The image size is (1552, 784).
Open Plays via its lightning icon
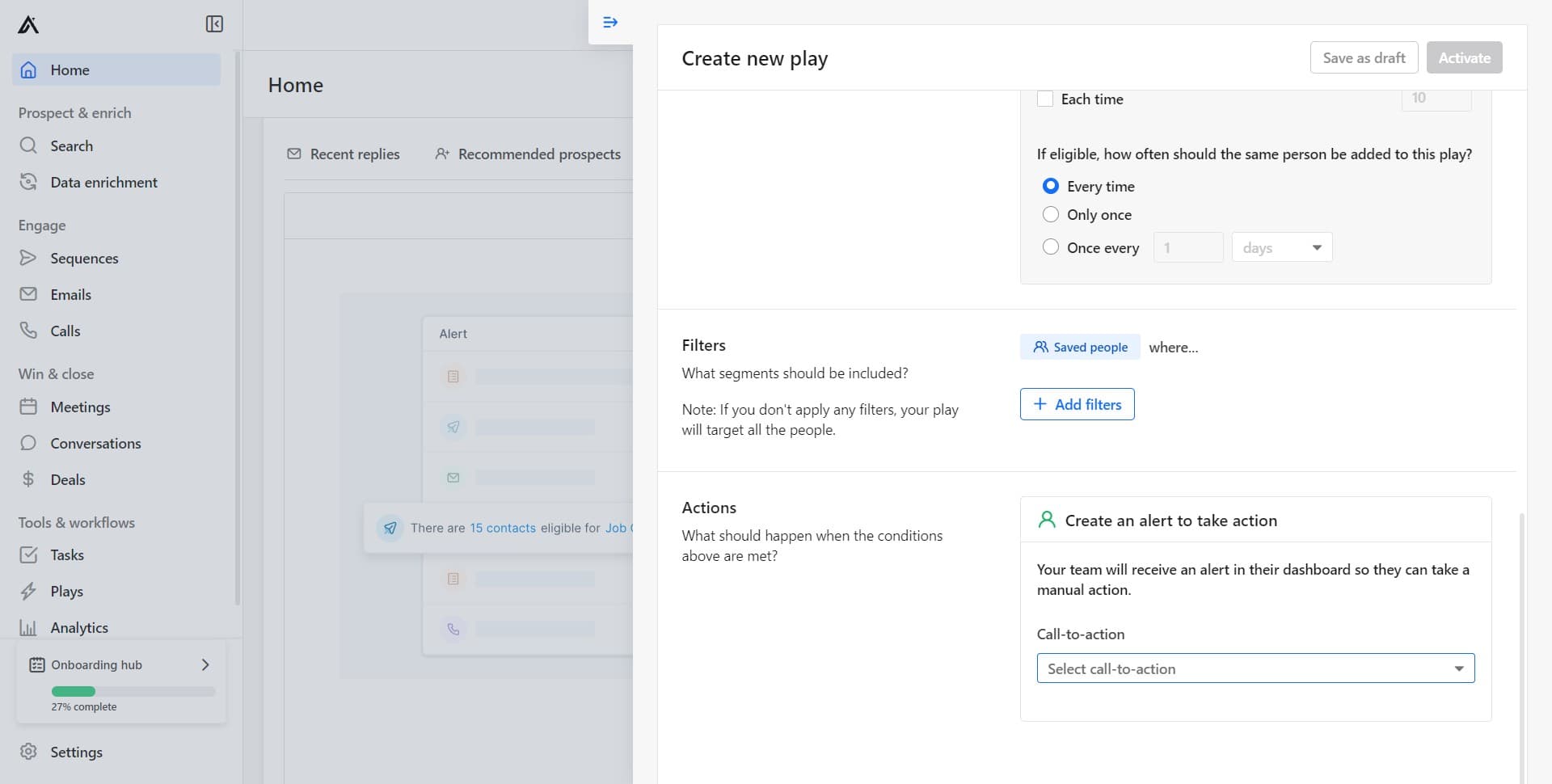click(x=28, y=591)
